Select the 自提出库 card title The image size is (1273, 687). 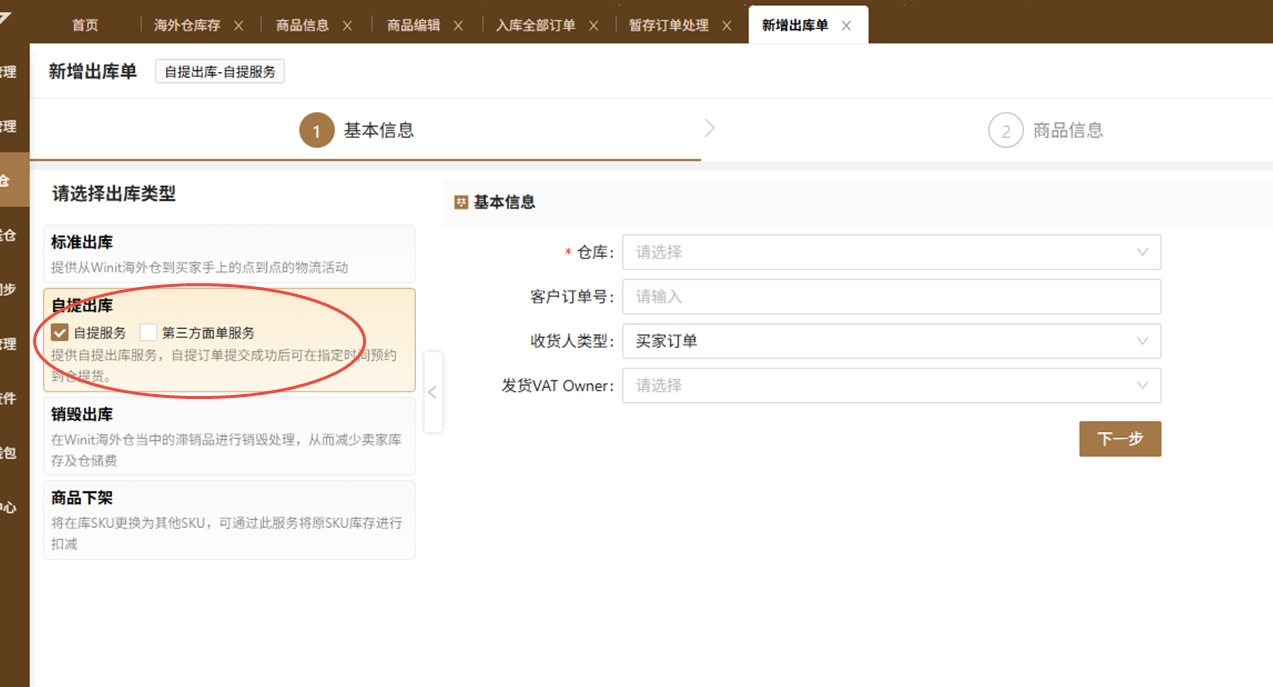[x=82, y=306]
